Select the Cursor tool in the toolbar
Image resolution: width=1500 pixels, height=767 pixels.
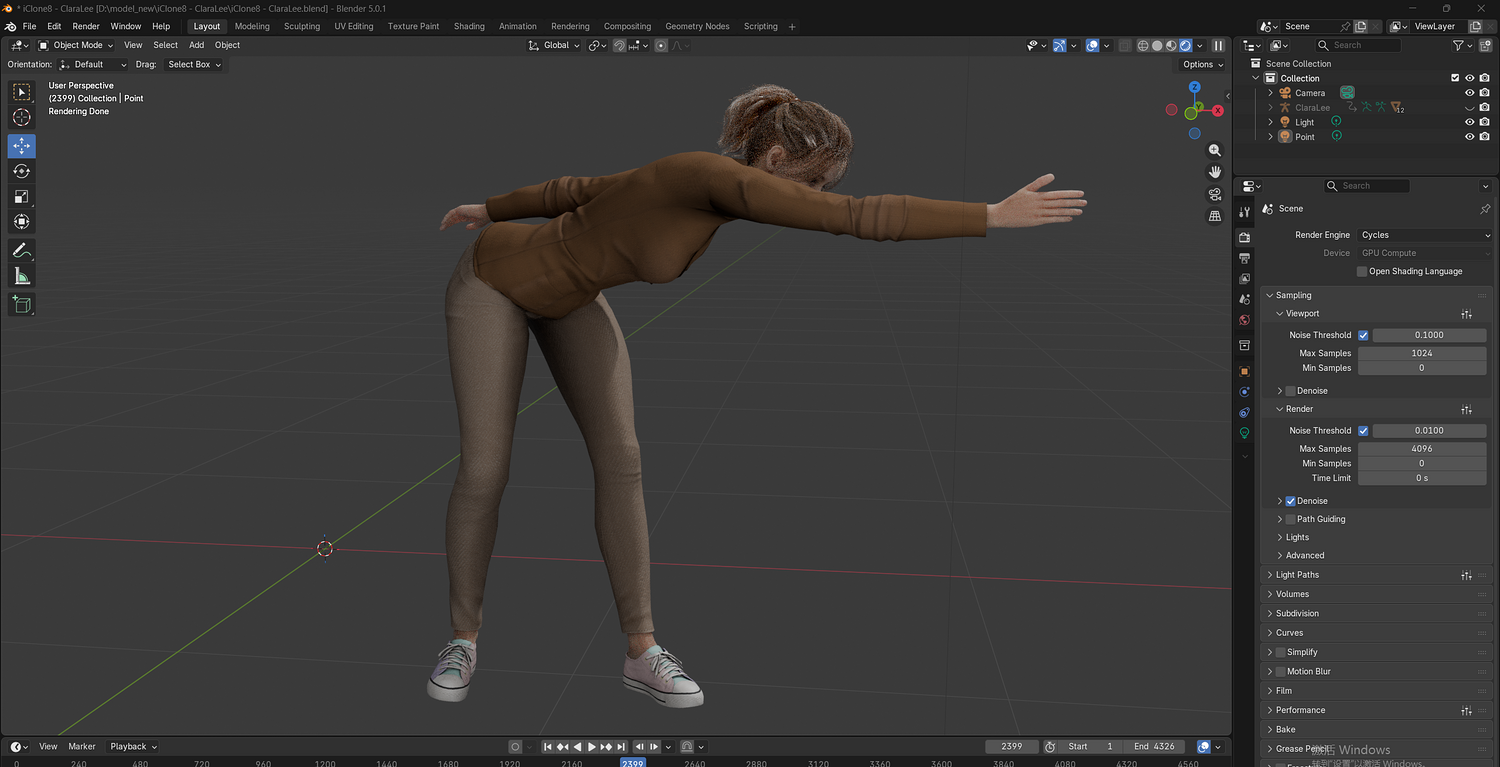point(21,118)
